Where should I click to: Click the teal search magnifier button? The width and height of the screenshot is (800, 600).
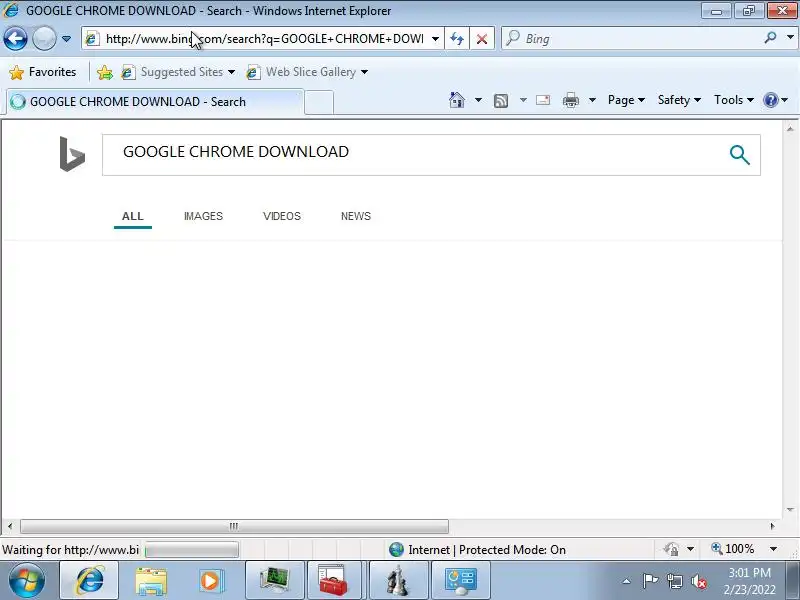click(x=739, y=155)
